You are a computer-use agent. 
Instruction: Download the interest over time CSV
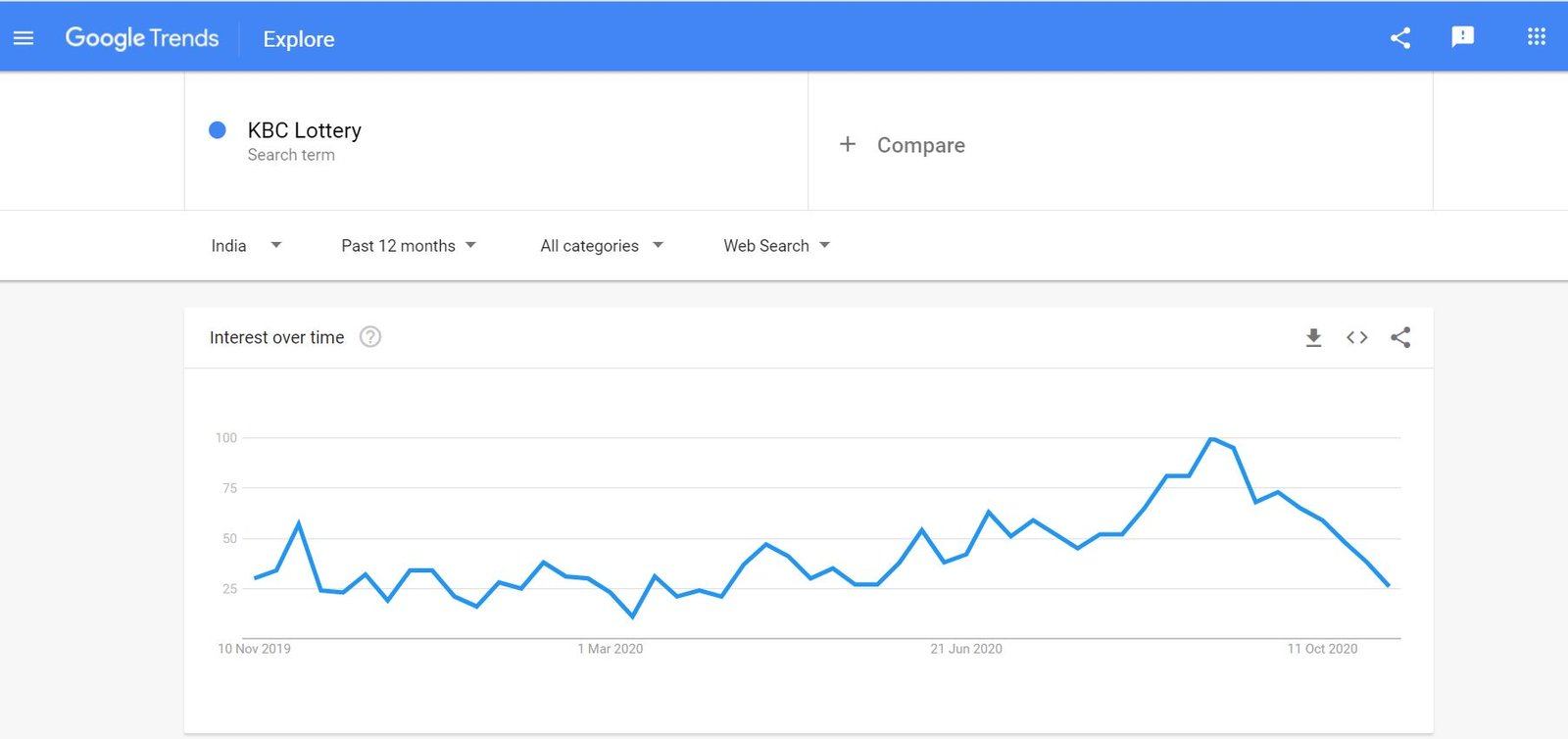[x=1313, y=338]
